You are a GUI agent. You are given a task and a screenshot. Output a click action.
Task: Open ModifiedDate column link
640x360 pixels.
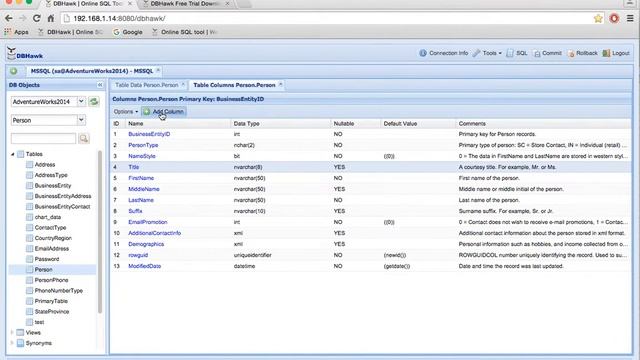pyautogui.click(x=144, y=266)
